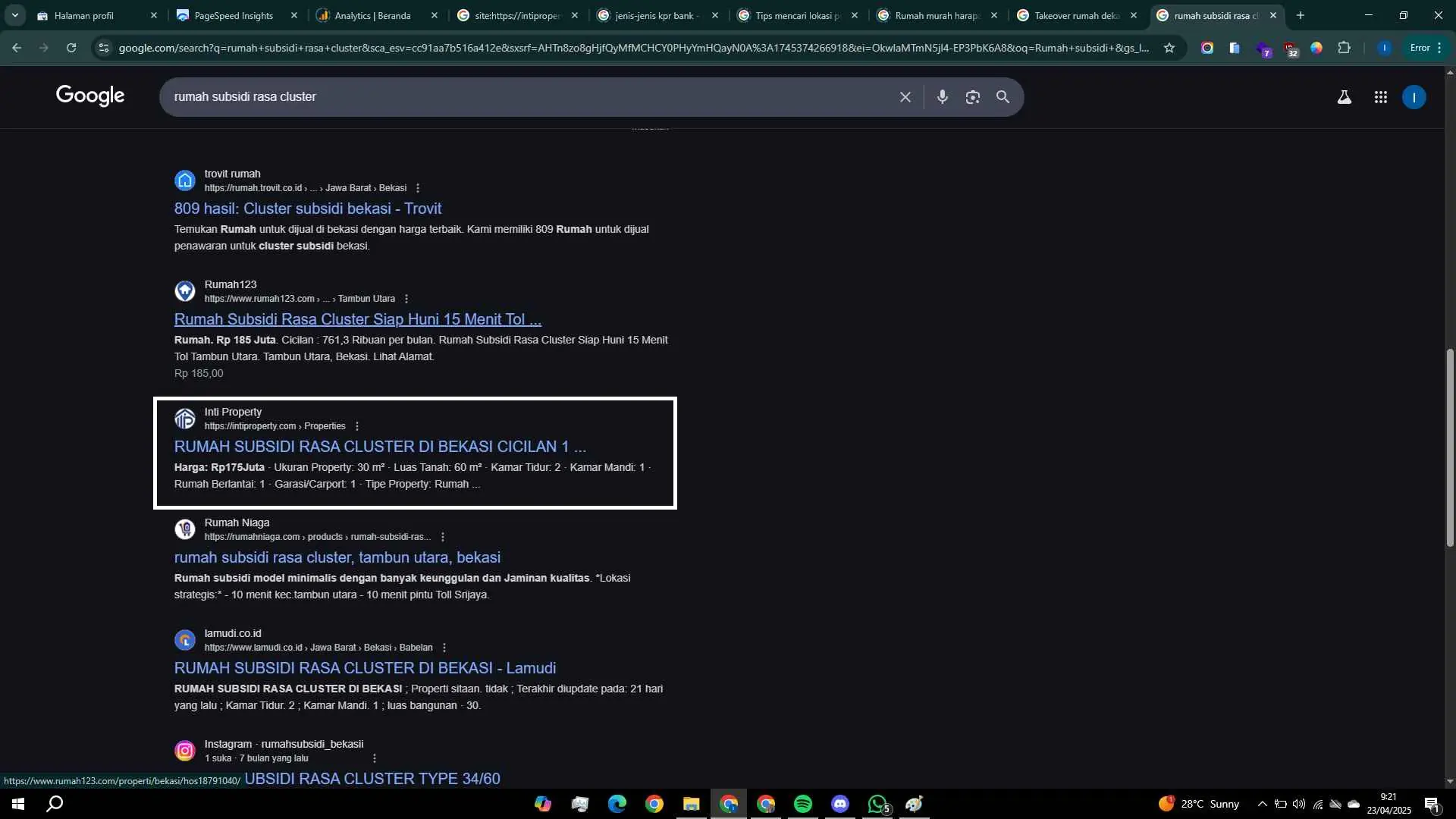Switch to Tips mencari lokasi tab
1456x819 pixels.
797,15
